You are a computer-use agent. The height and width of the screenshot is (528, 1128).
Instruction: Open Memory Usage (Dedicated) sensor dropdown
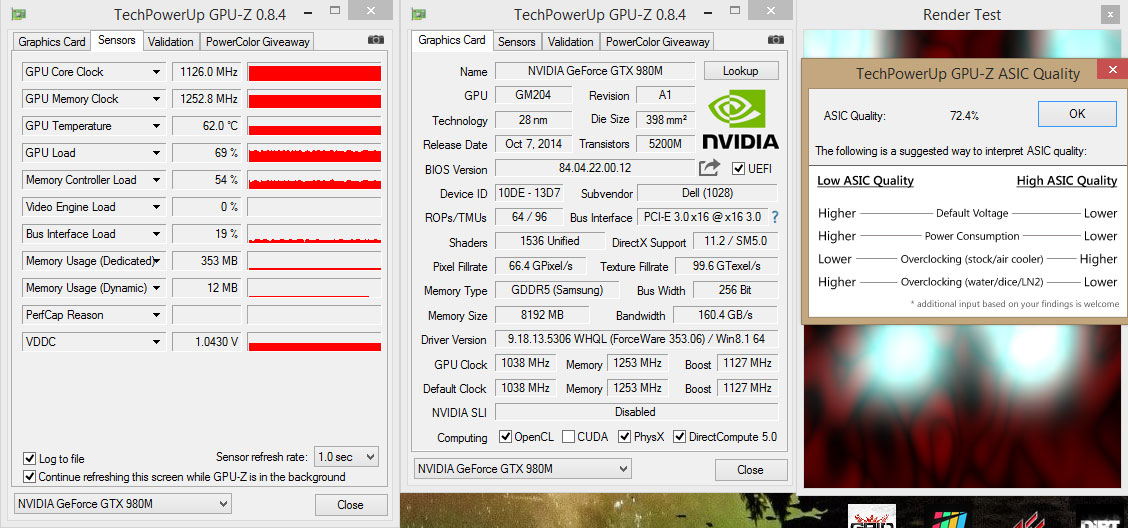tap(156, 260)
